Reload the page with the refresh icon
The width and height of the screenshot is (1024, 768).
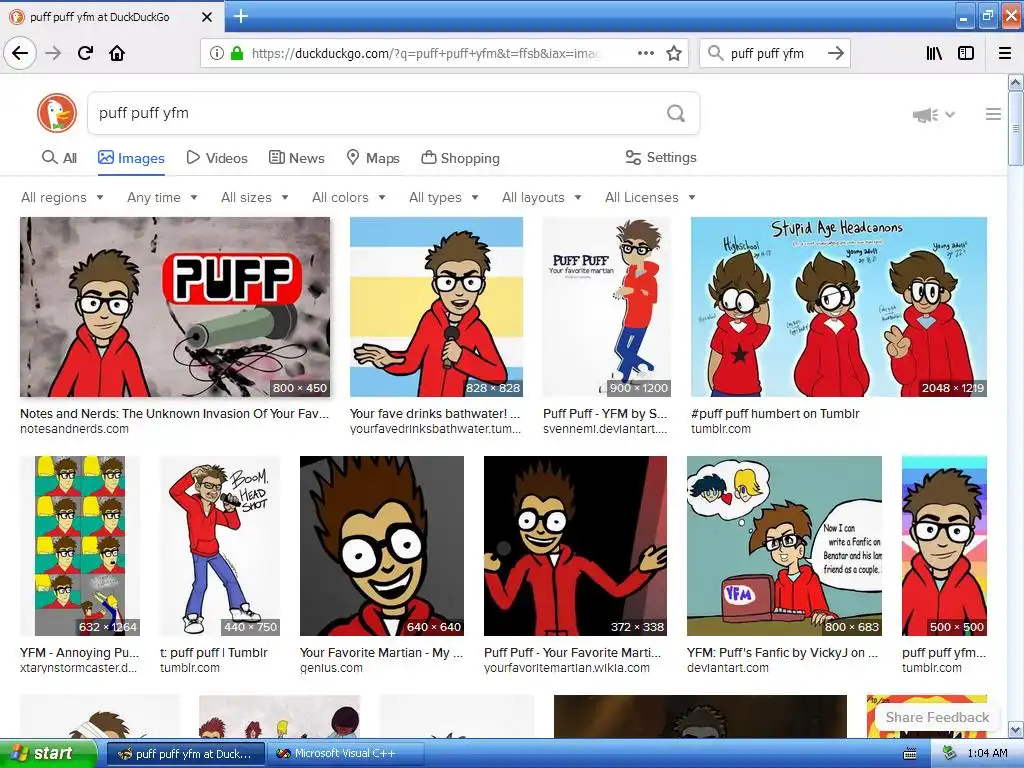(x=85, y=53)
